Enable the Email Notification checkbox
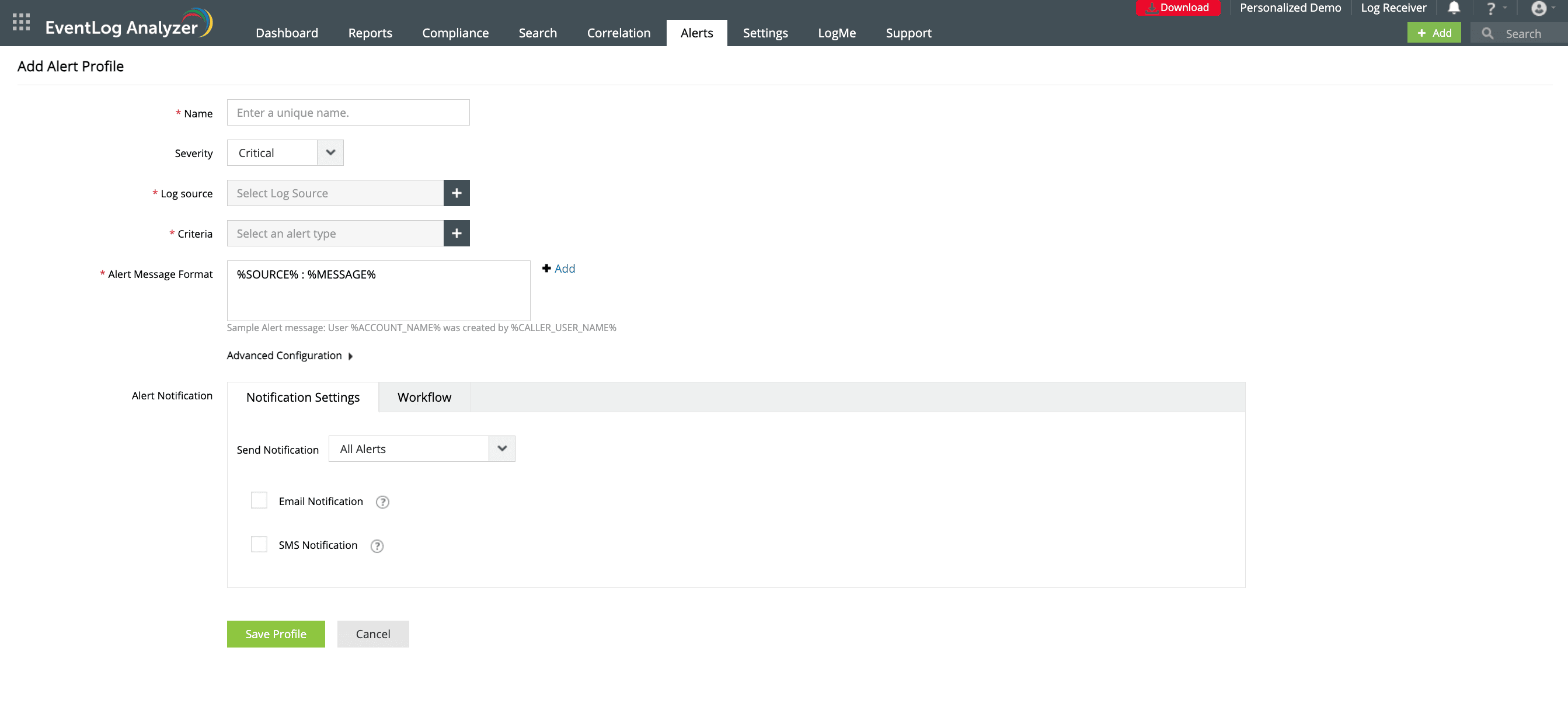Viewport: 1568px width, 710px height. point(259,500)
